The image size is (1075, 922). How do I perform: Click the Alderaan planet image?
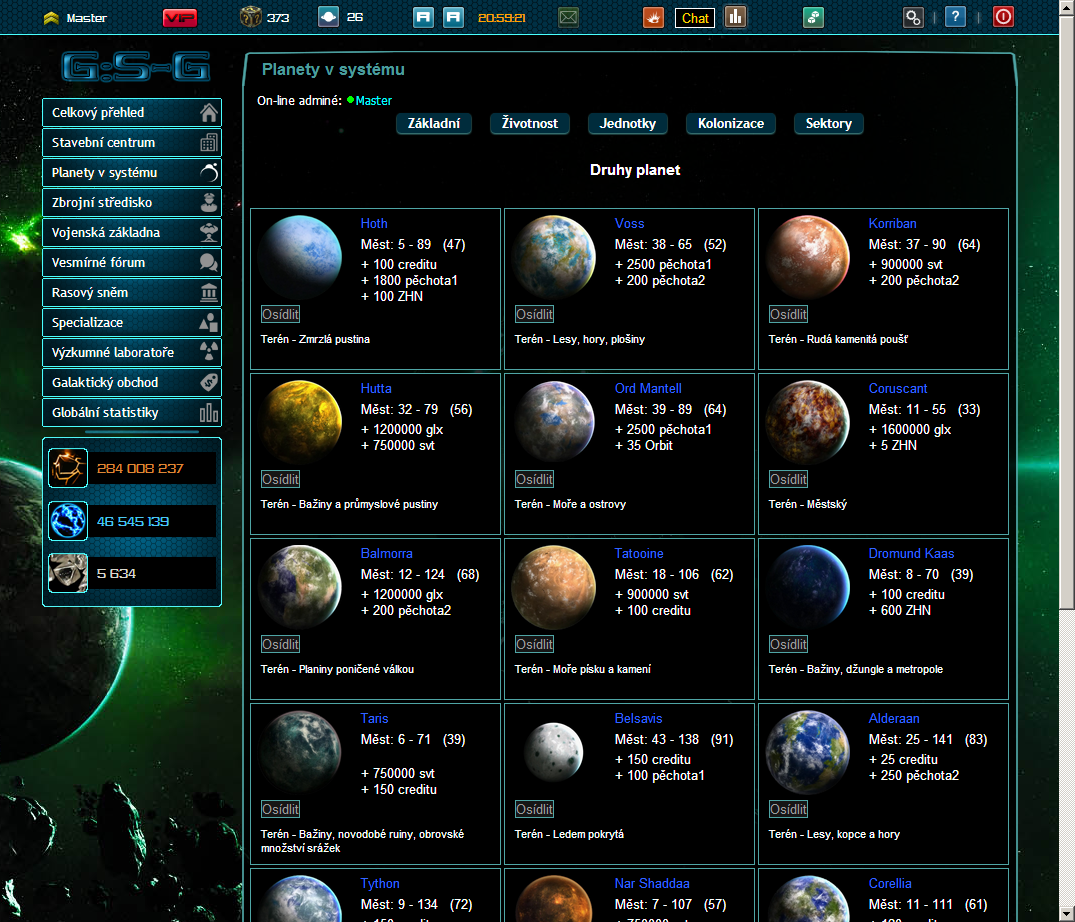[808, 752]
